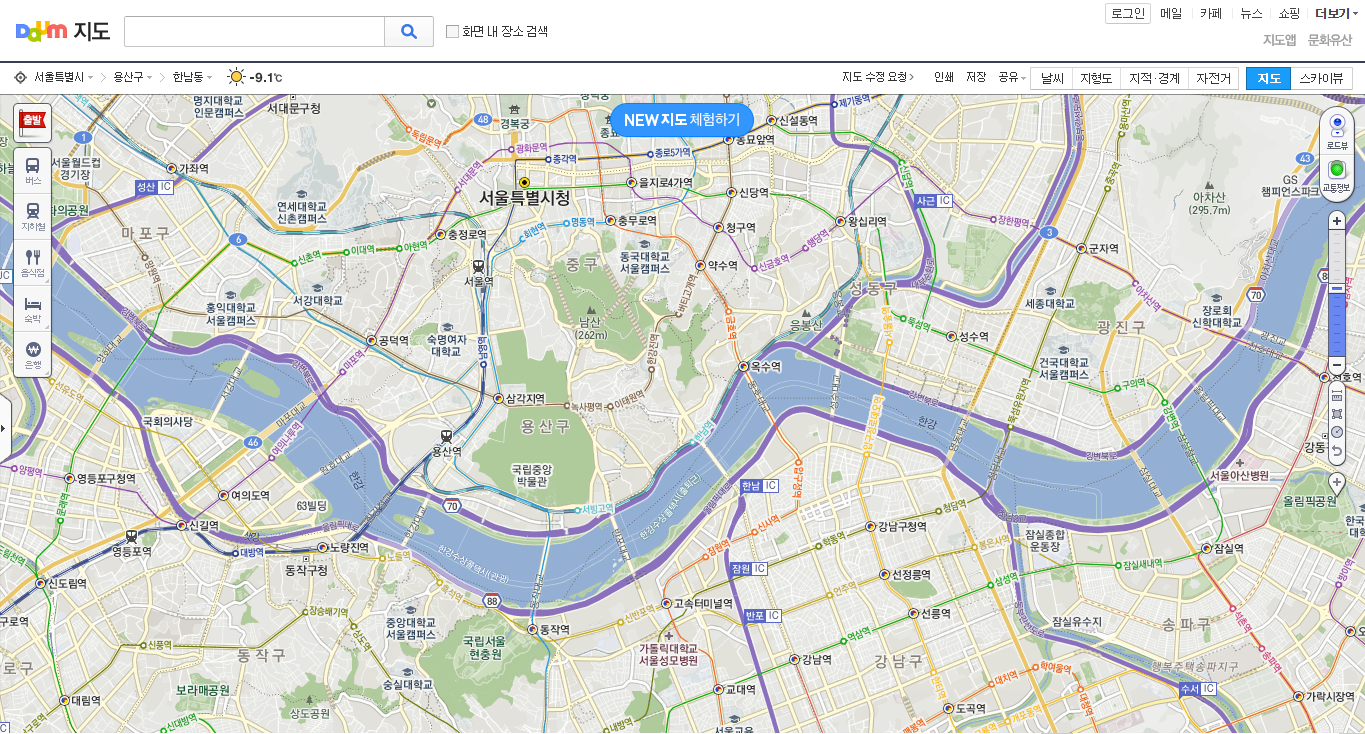Toggle the 자전거 bicycle map overlay

click(x=1213, y=77)
